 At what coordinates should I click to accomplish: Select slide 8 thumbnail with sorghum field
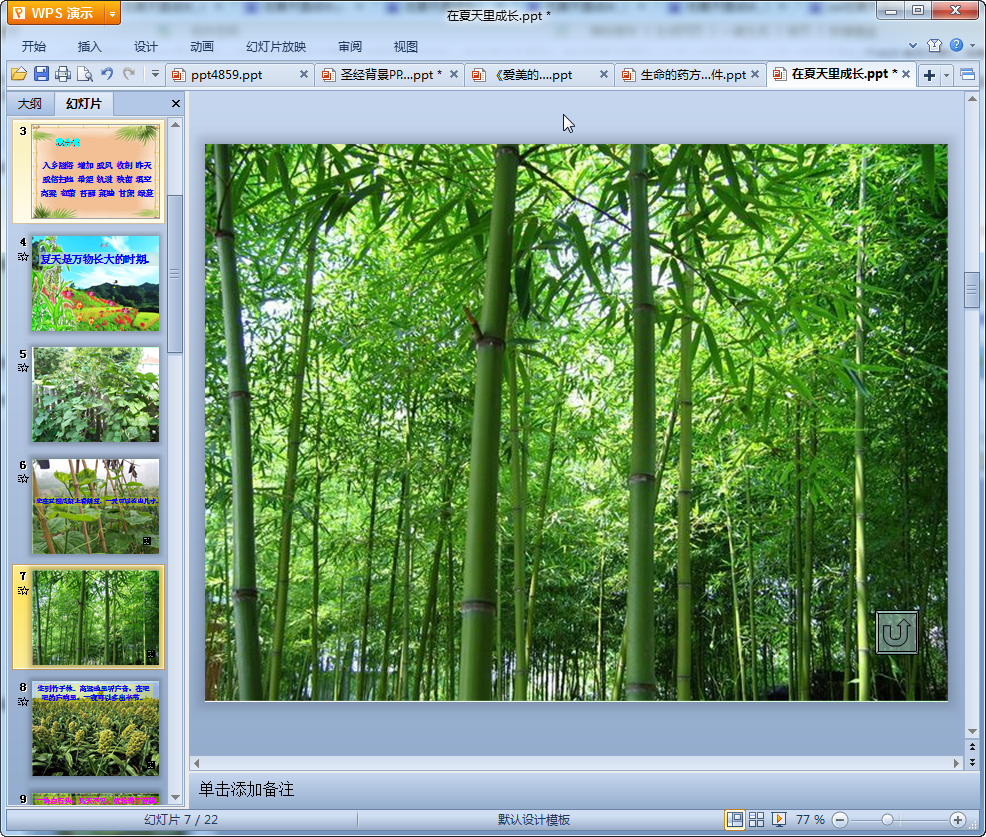pos(95,728)
